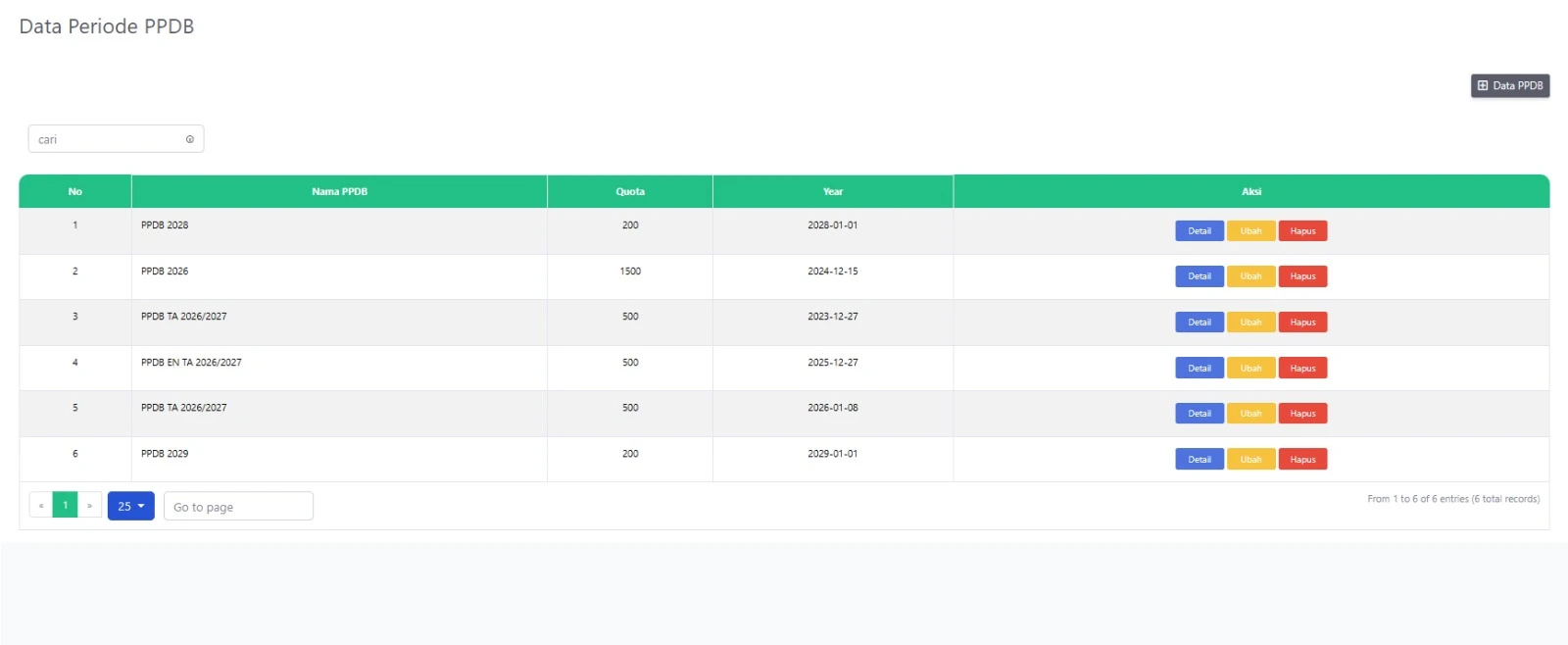Open Detail for PPDB 2029

click(1199, 460)
